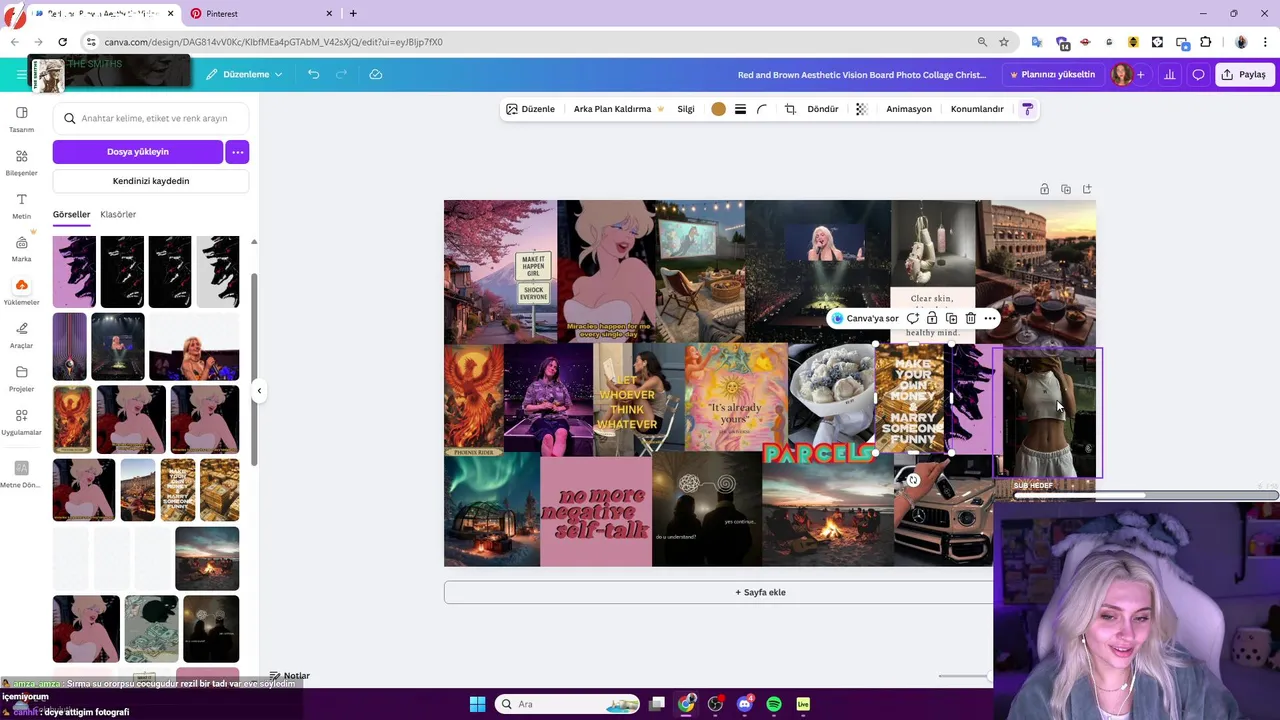
Task: Click the Dosya yükleyin upload button
Action: pos(138,152)
